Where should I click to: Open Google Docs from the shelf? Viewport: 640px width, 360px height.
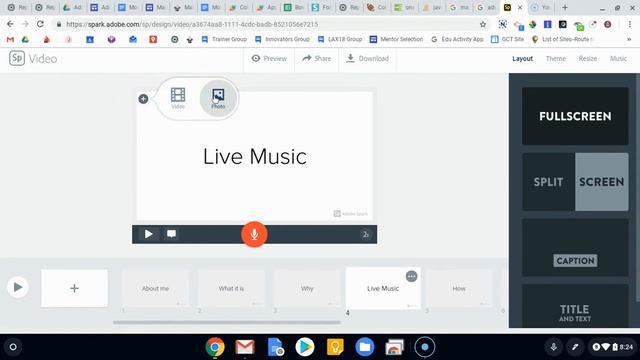click(x=275, y=347)
